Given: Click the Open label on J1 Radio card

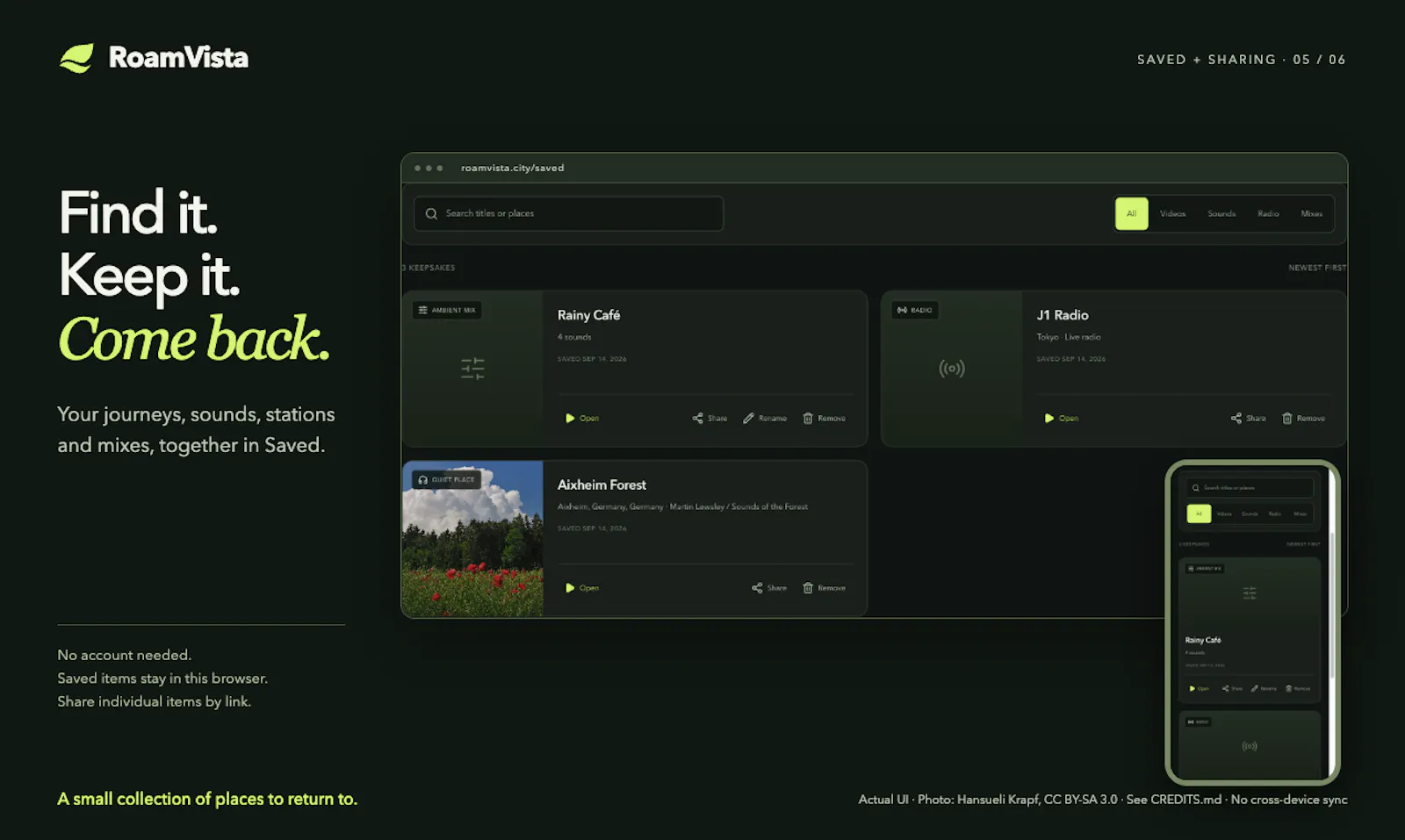Looking at the screenshot, I should 1069,418.
